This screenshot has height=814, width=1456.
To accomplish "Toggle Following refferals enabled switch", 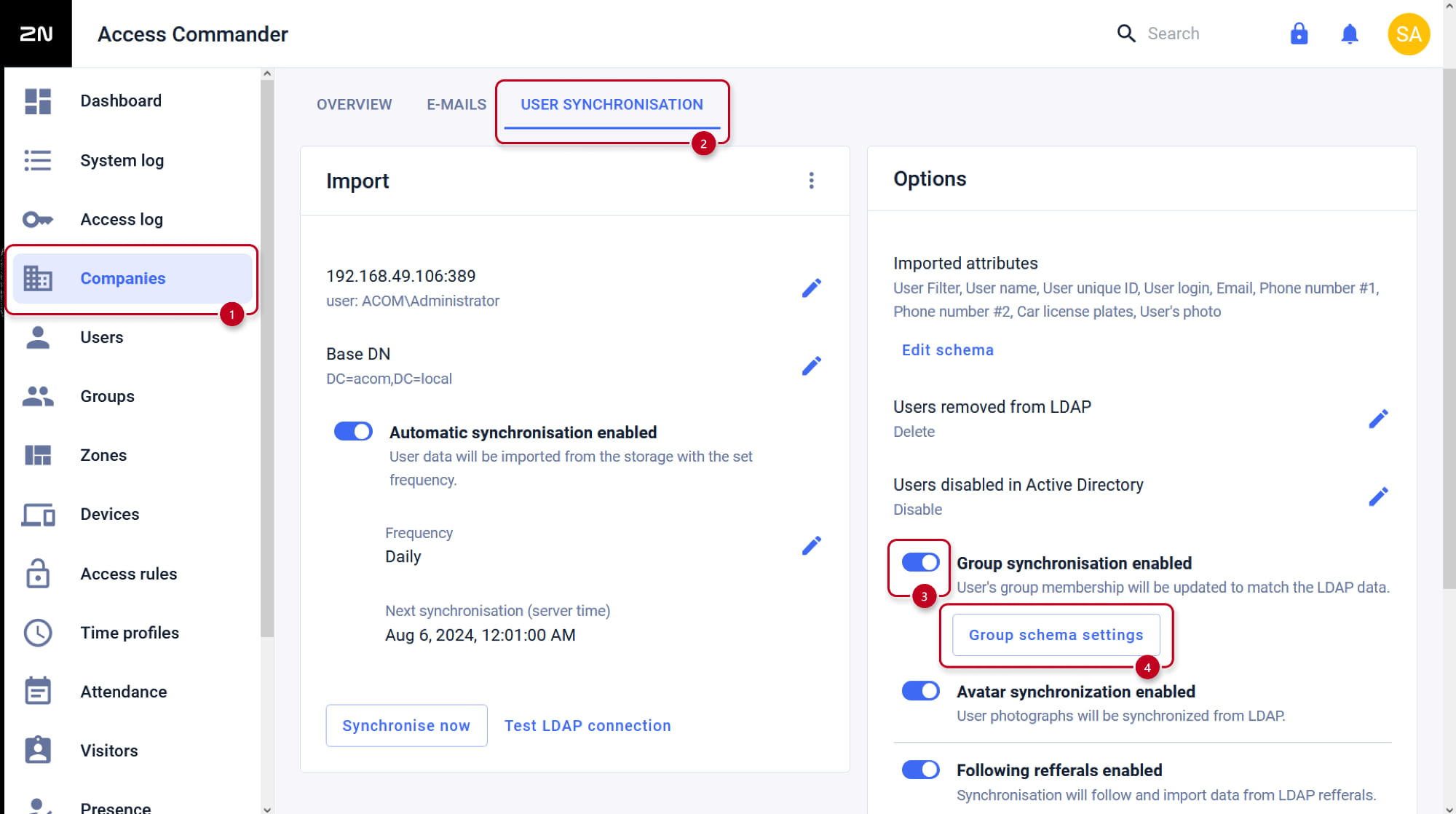I will pyautogui.click(x=920, y=770).
